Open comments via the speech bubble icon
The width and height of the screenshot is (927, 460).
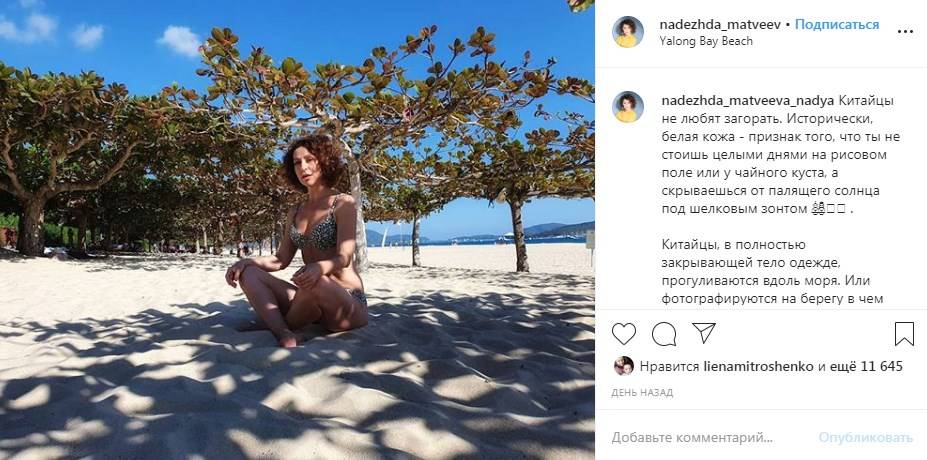[x=664, y=334]
